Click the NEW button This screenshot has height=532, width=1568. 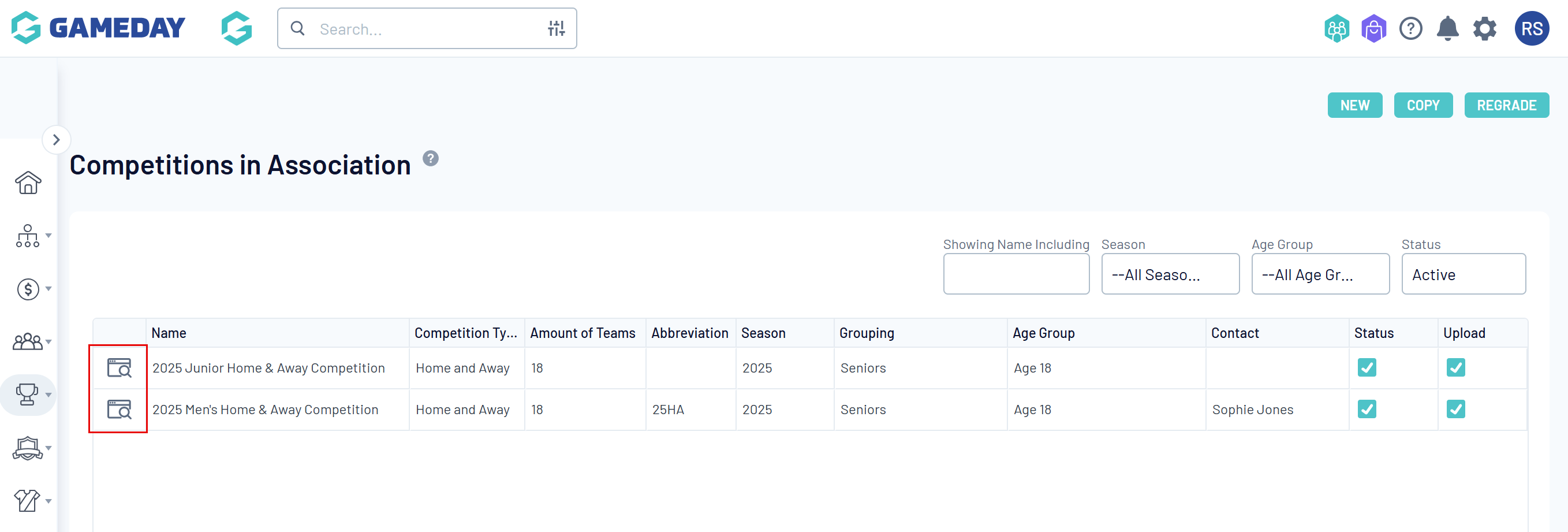pos(1354,105)
